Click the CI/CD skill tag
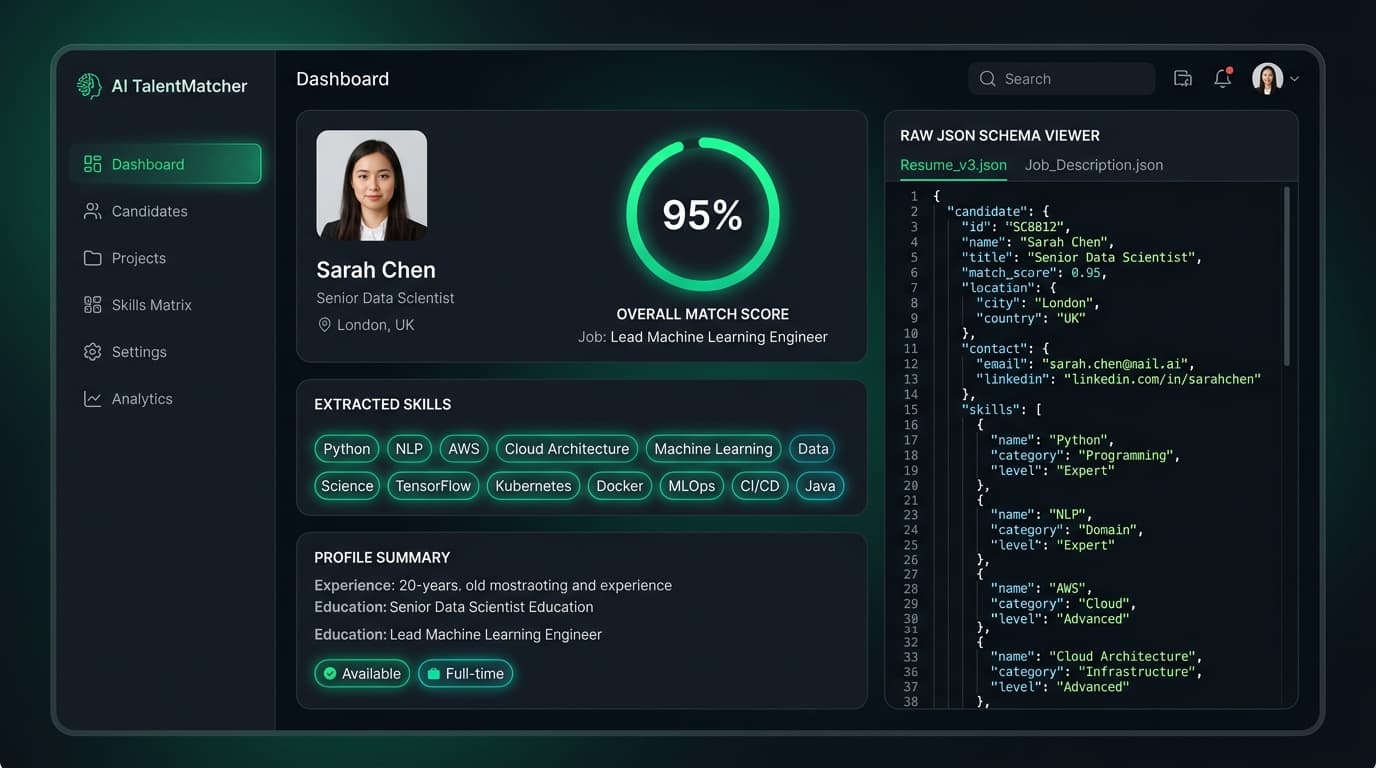The height and width of the screenshot is (768, 1376). (760, 486)
